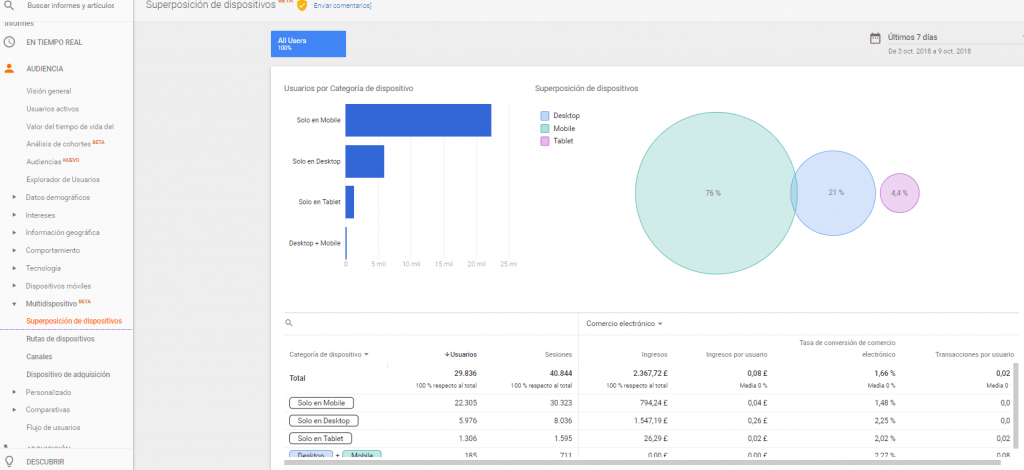Click the Solo en Tablet table chip

[x=321, y=438]
